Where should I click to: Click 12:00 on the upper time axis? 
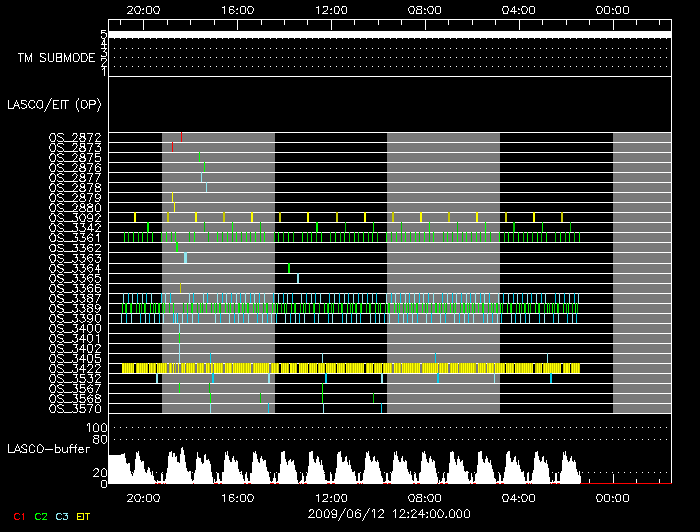[x=331, y=10]
